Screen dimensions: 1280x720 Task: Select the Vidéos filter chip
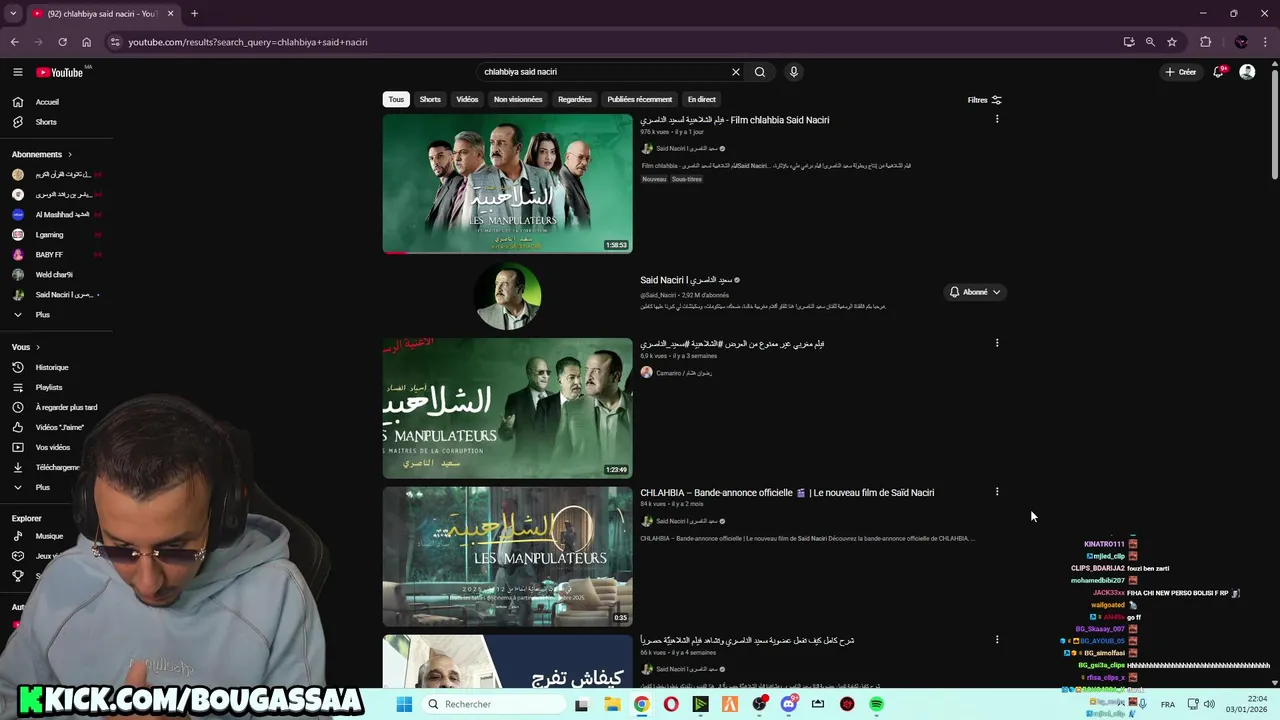pyautogui.click(x=467, y=99)
